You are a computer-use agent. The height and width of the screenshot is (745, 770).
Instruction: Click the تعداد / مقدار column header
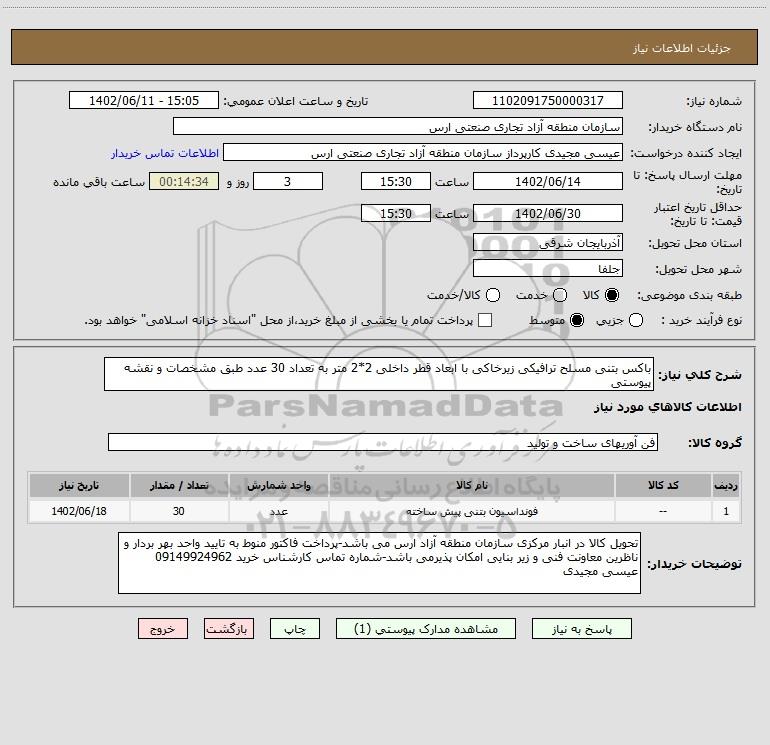click(x=179, y=485)
